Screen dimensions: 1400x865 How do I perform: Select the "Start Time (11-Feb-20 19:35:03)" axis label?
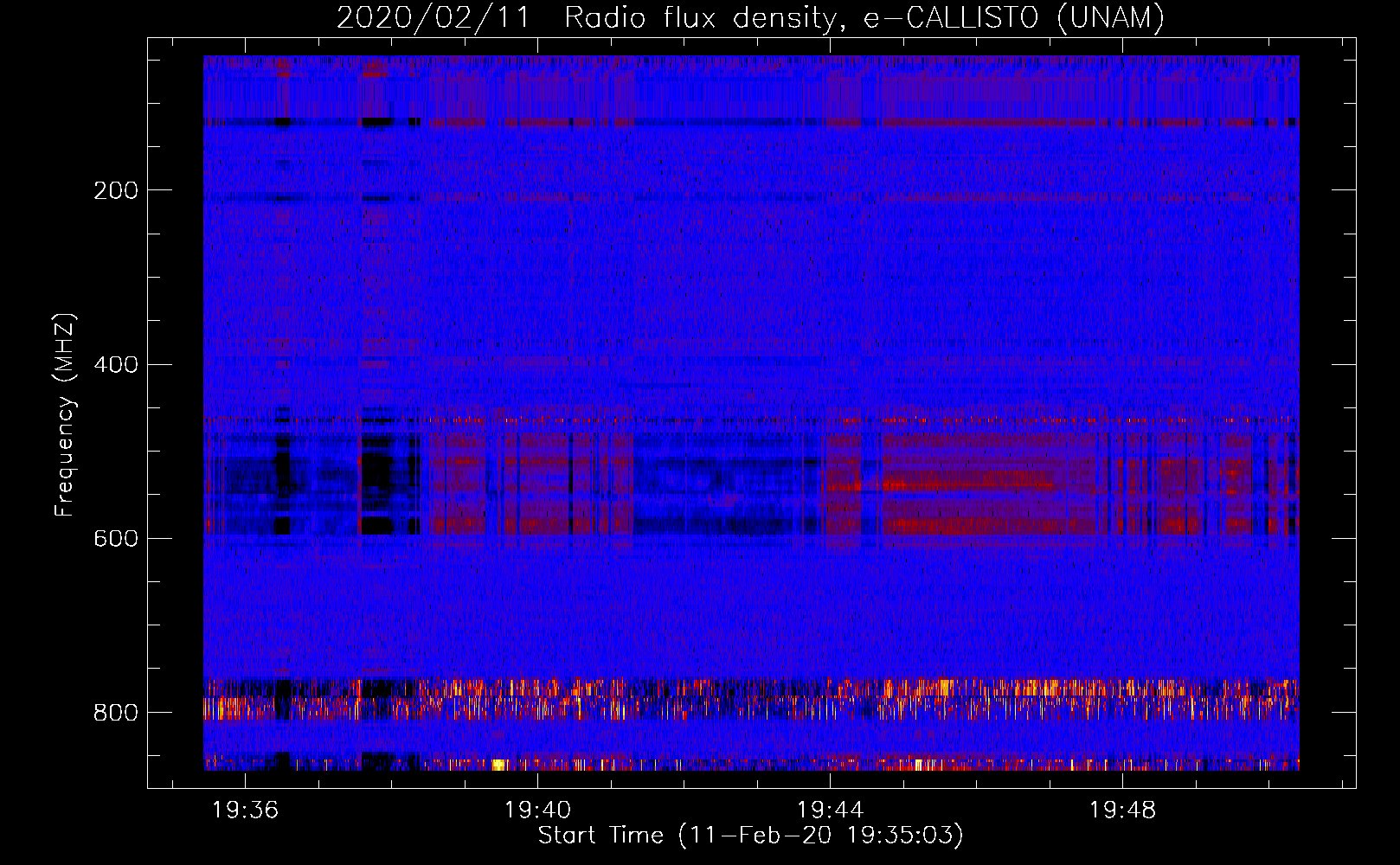(x=751, y=836)
